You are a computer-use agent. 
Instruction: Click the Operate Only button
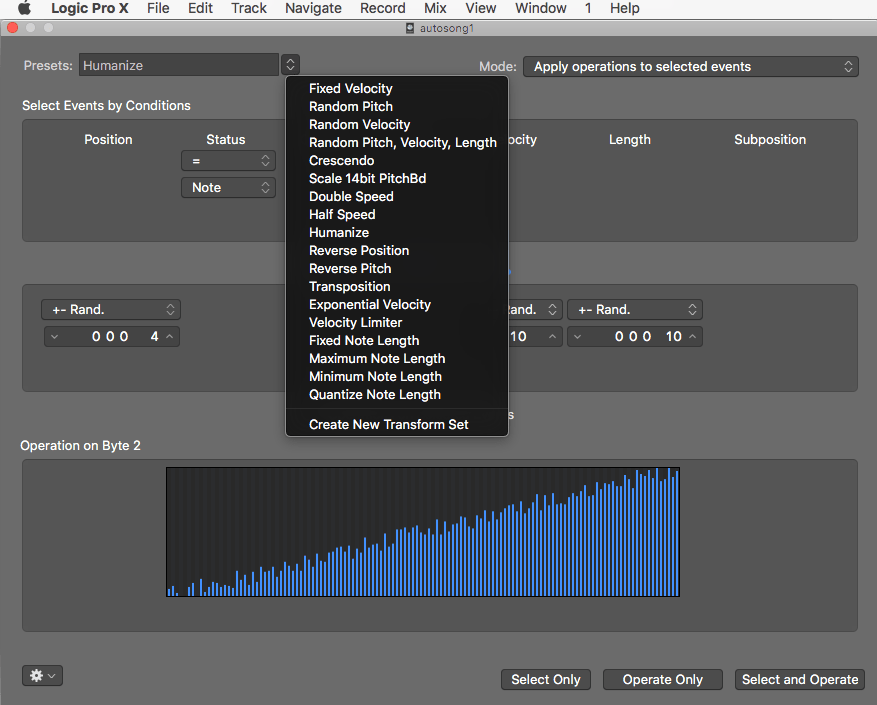click(663, 679)
